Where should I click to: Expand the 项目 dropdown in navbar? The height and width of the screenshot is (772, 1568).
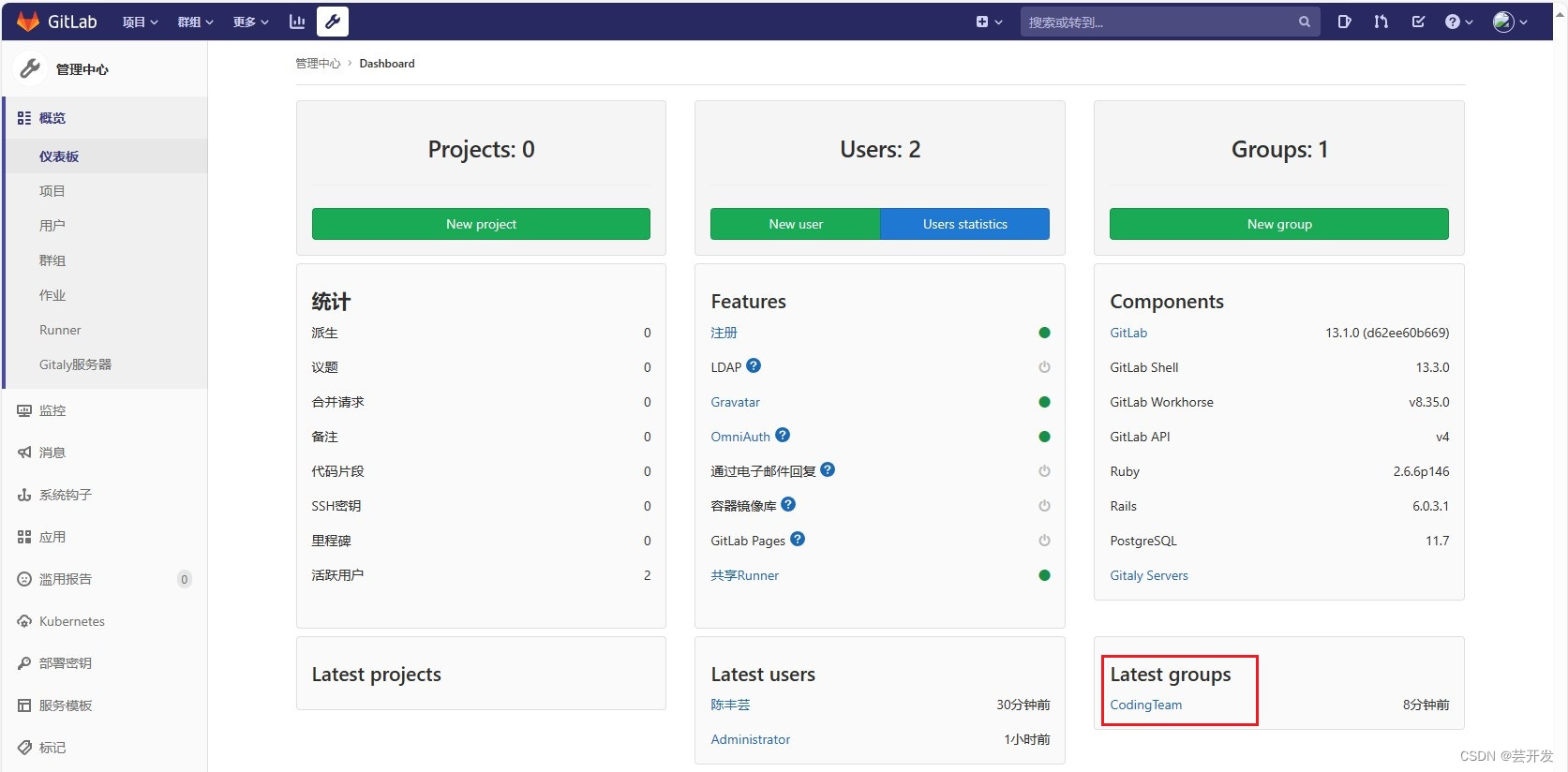point(141,22)
